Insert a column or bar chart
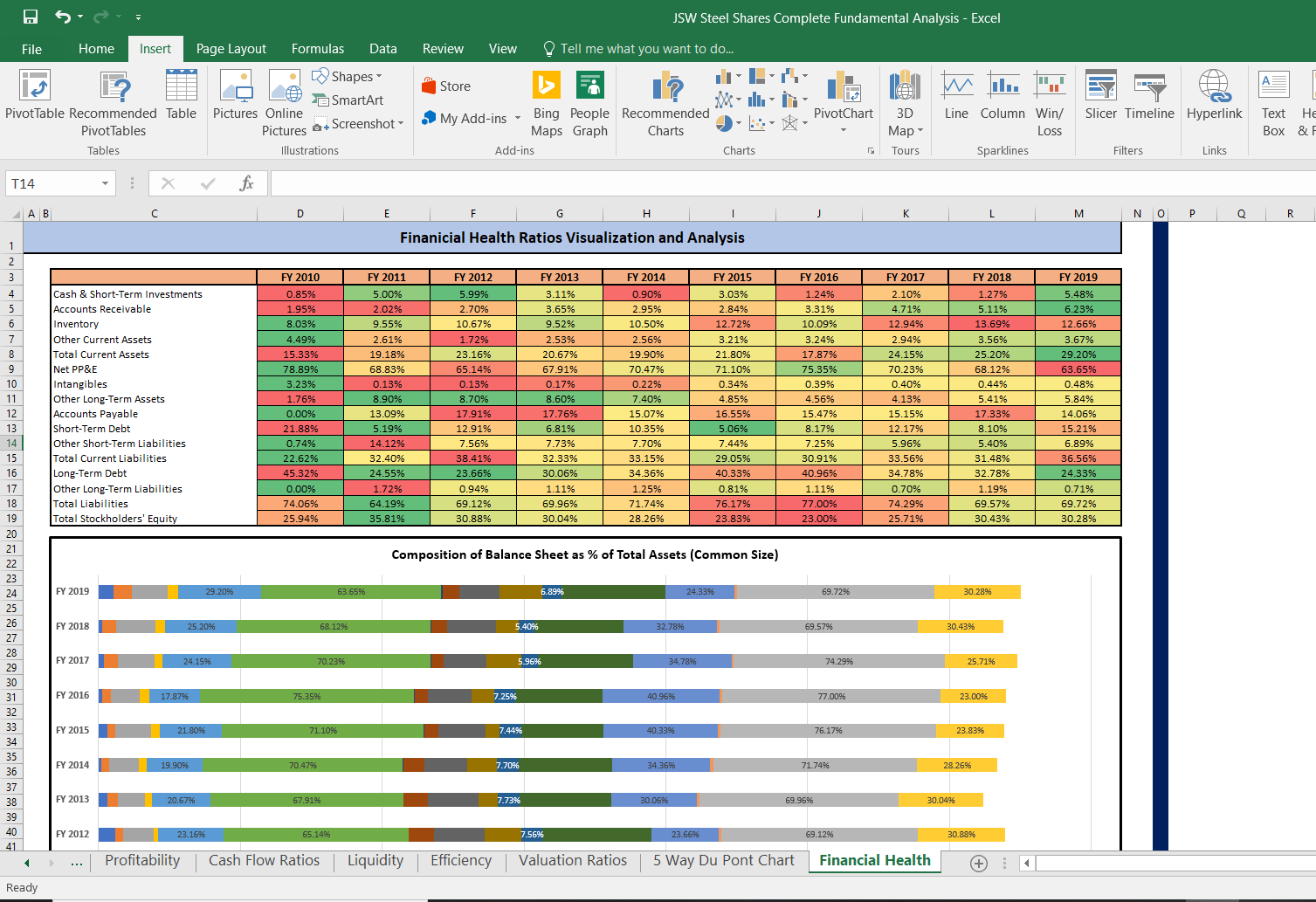This screenshot has height=902, width=1316. (728, 77)
